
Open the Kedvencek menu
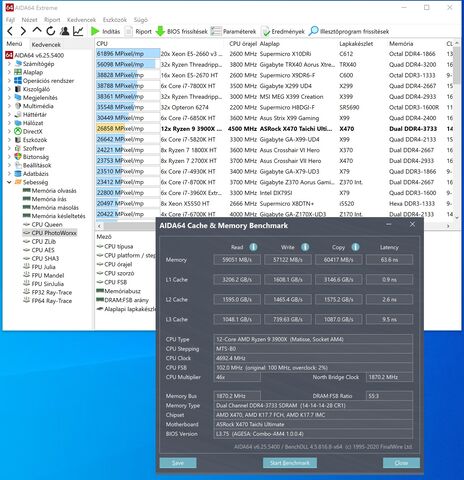[x=81, y=20]
